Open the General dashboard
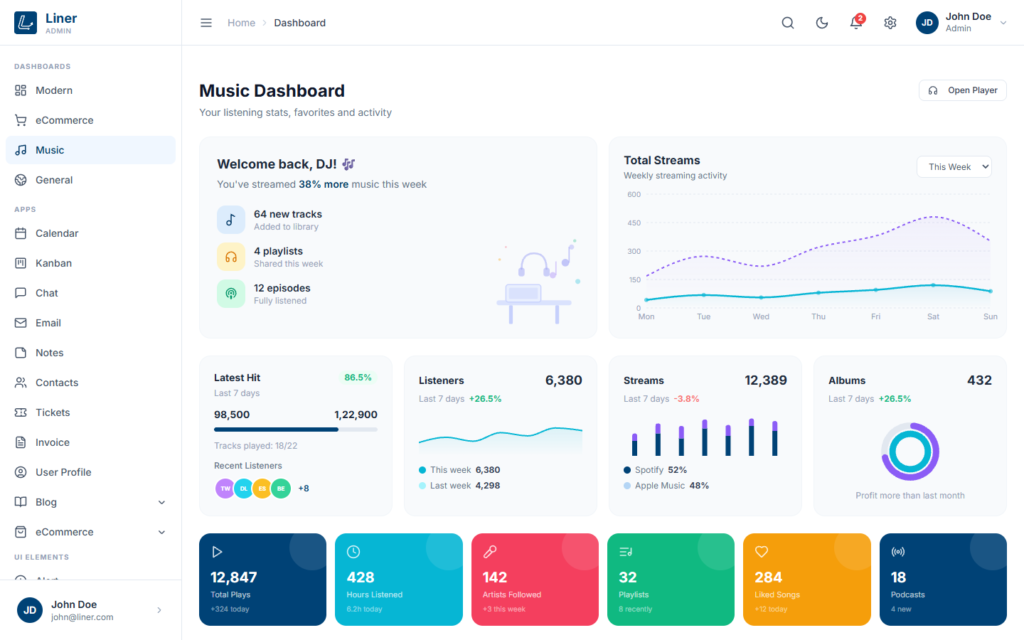 click(91, 180)
